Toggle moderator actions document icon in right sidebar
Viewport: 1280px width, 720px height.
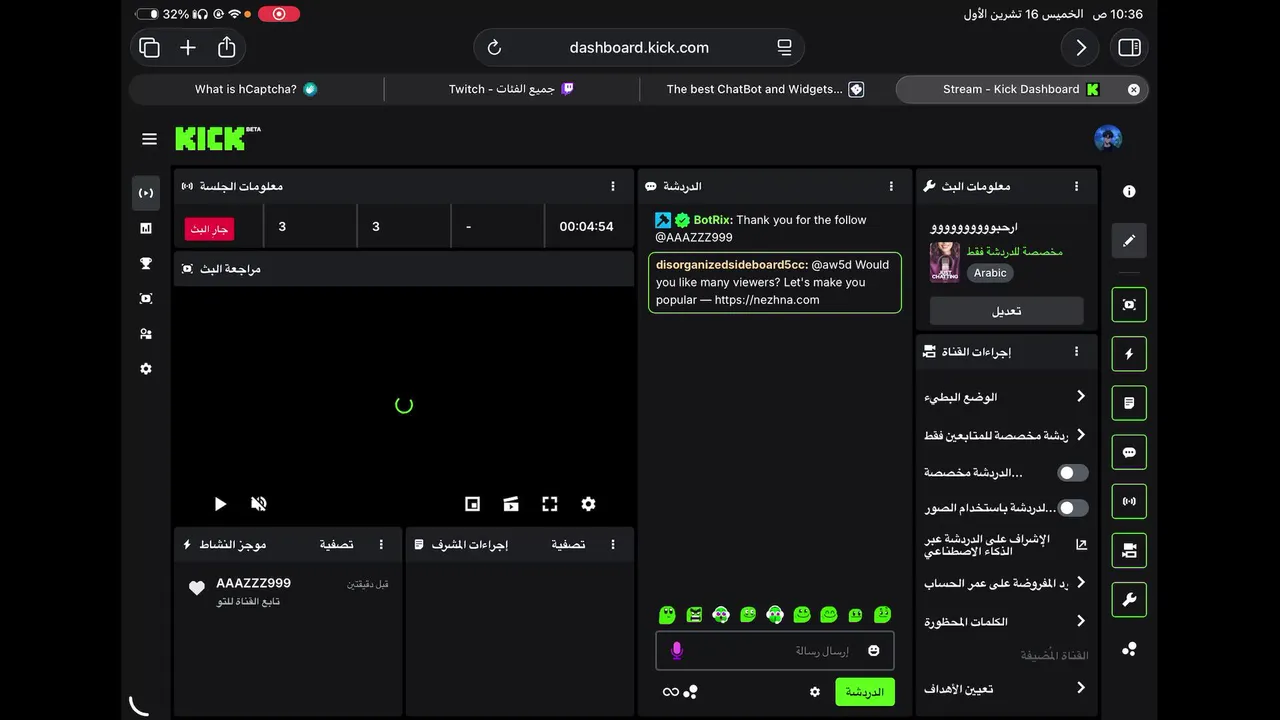coord(1129,403)
